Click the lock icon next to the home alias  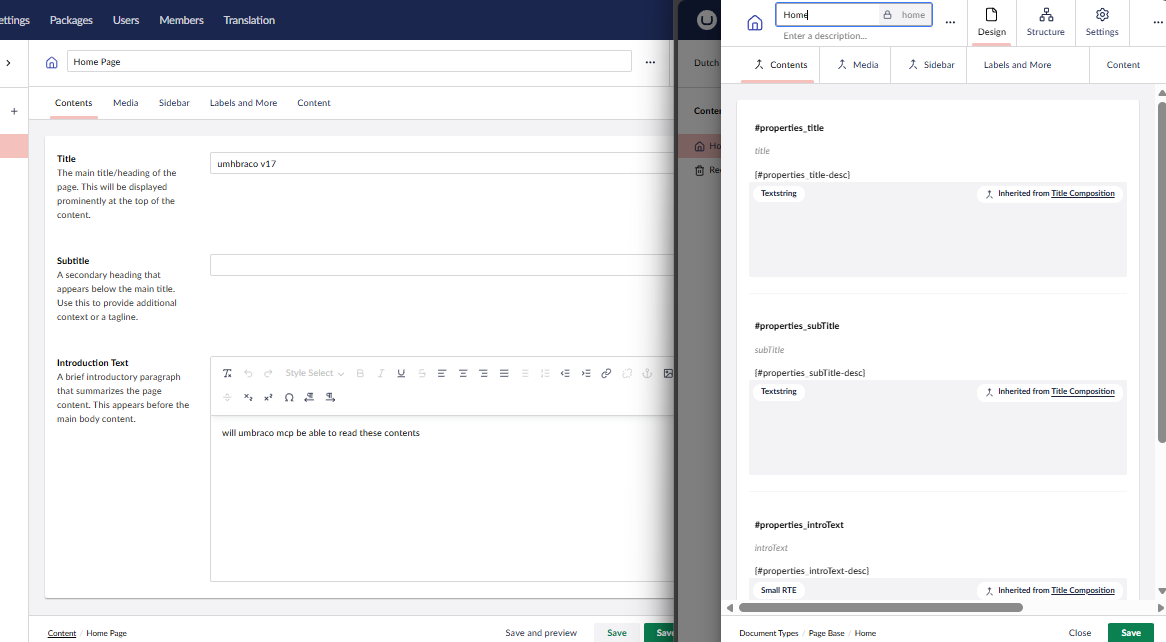(x=886, y=14)
